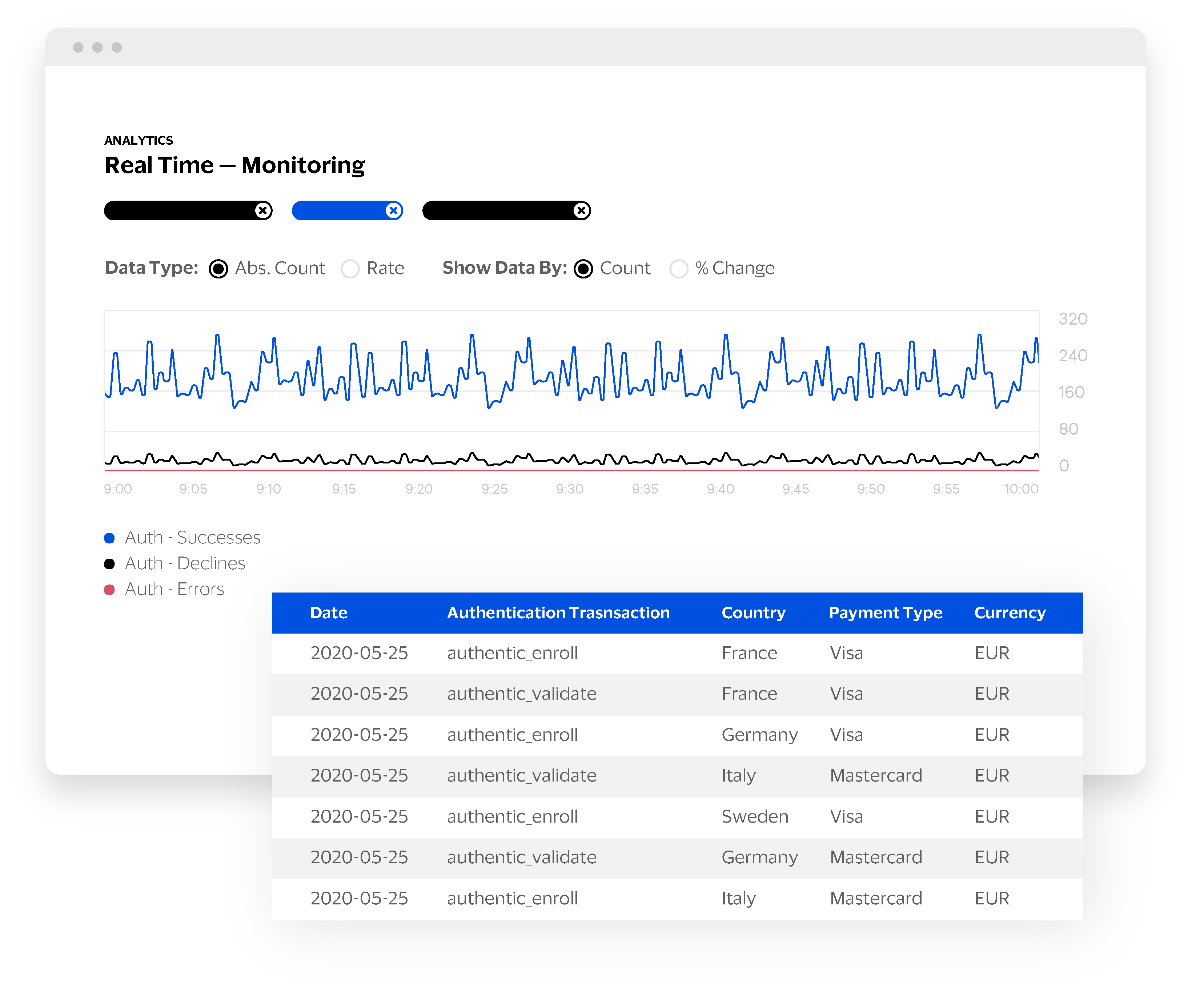Click blue Auth - Successes legend dot
The width and height of the screenshot is (1192, 1008).
coord(110,538)
